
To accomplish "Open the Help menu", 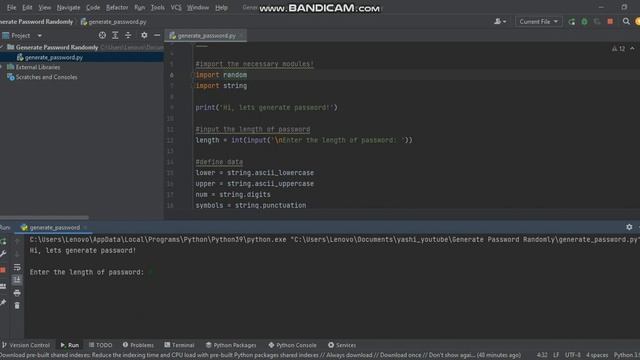I will (x=221, y=7).
